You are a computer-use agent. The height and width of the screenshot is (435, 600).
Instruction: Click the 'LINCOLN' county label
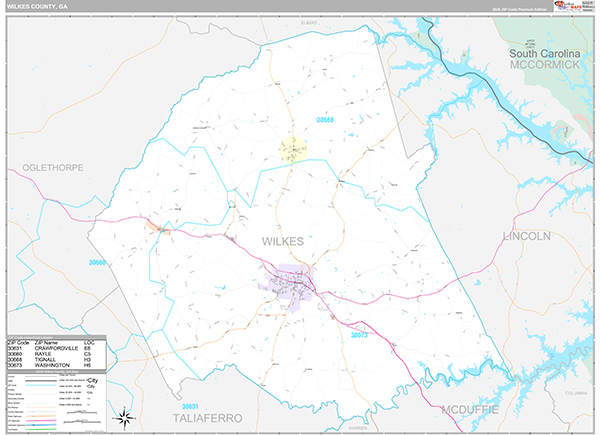click(x=527, y=236)
